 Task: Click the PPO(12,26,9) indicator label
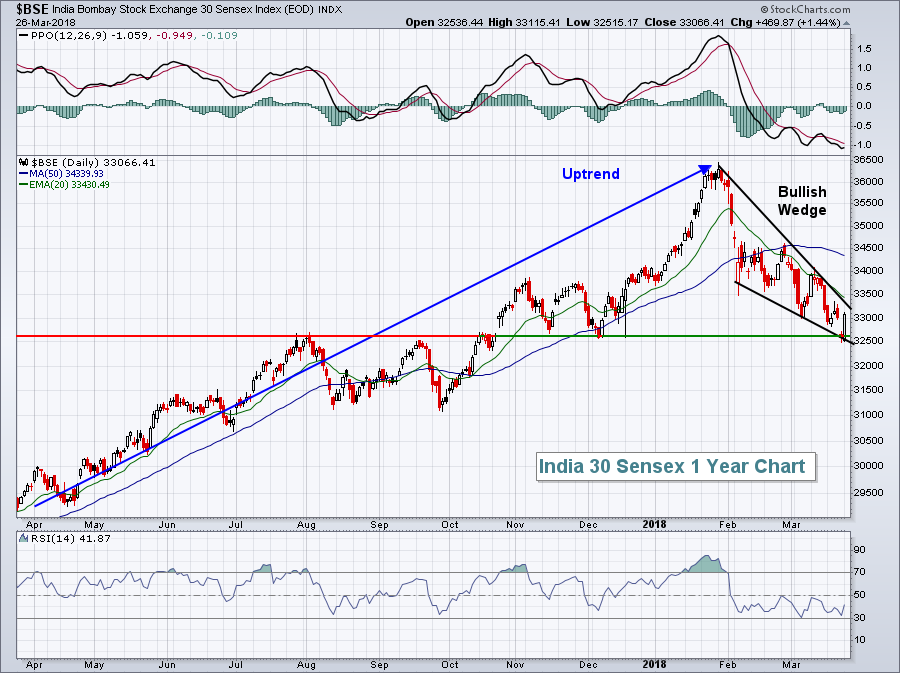coord(68,36)
